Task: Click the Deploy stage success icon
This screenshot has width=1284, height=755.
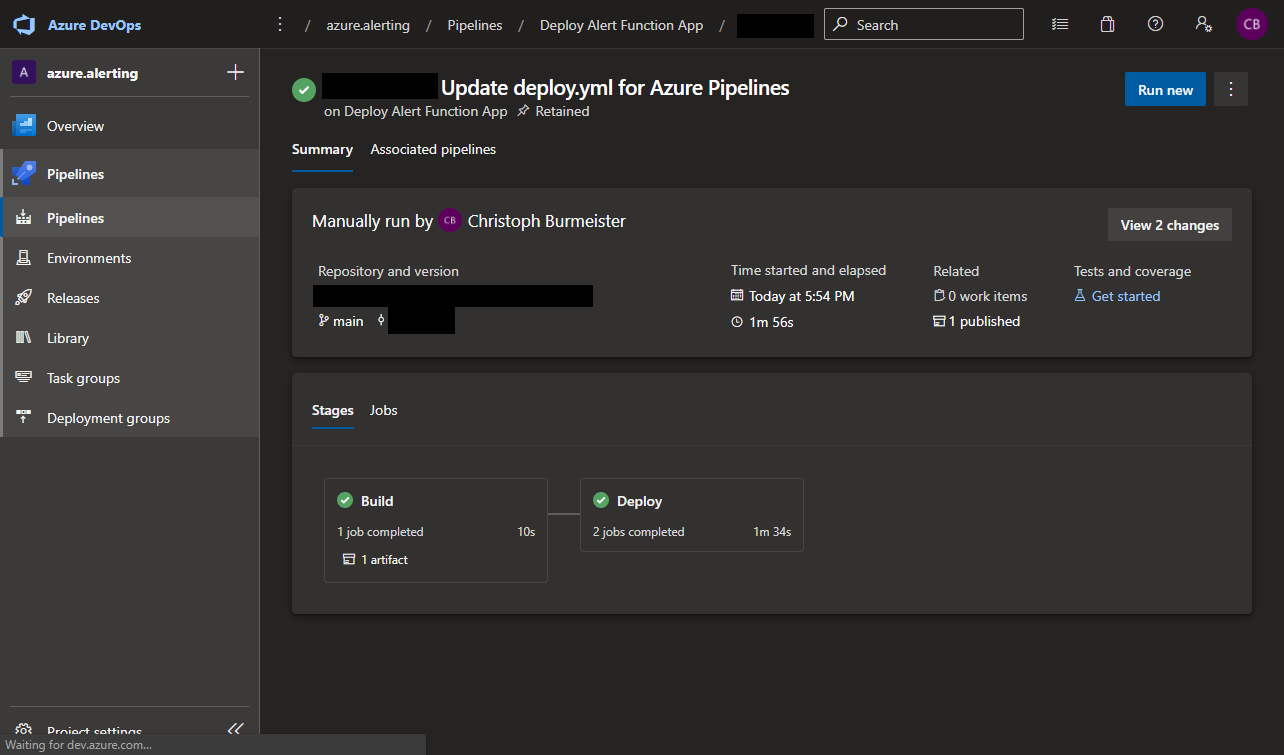Action: [601, 501]
